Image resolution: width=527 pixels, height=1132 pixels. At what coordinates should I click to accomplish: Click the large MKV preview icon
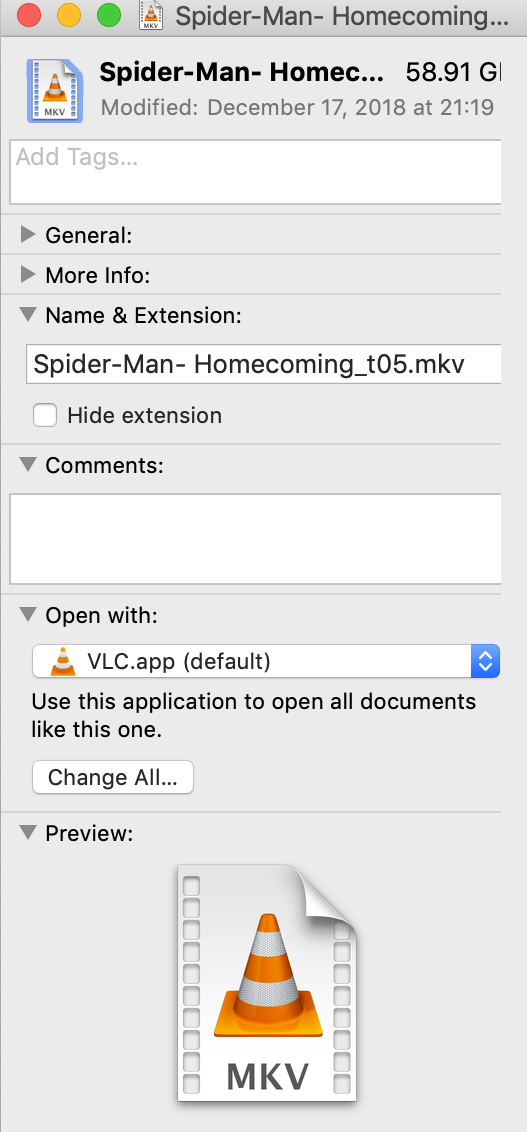tap(266, 983)
